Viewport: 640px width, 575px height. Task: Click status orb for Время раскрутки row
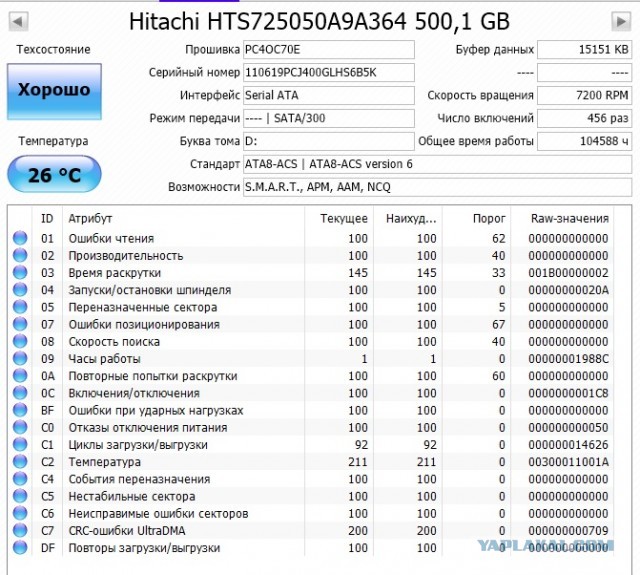click(20, 272)
